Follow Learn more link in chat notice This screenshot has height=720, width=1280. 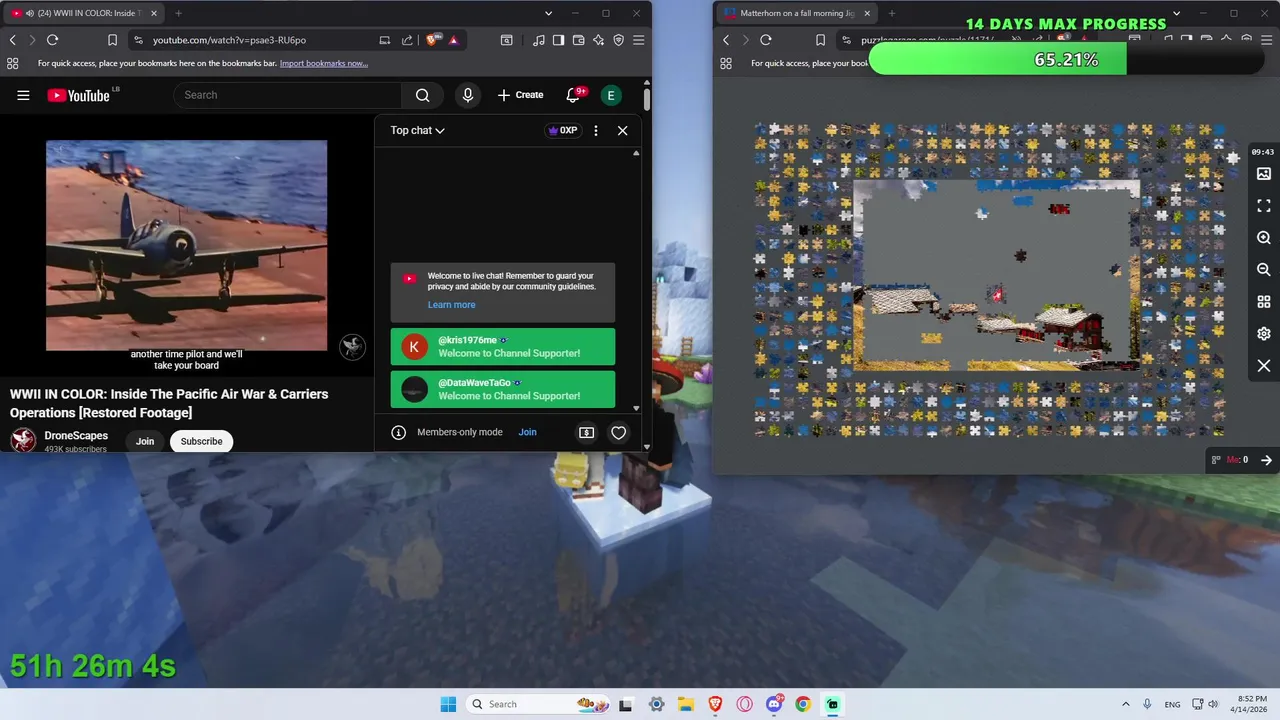pos(452,305)
